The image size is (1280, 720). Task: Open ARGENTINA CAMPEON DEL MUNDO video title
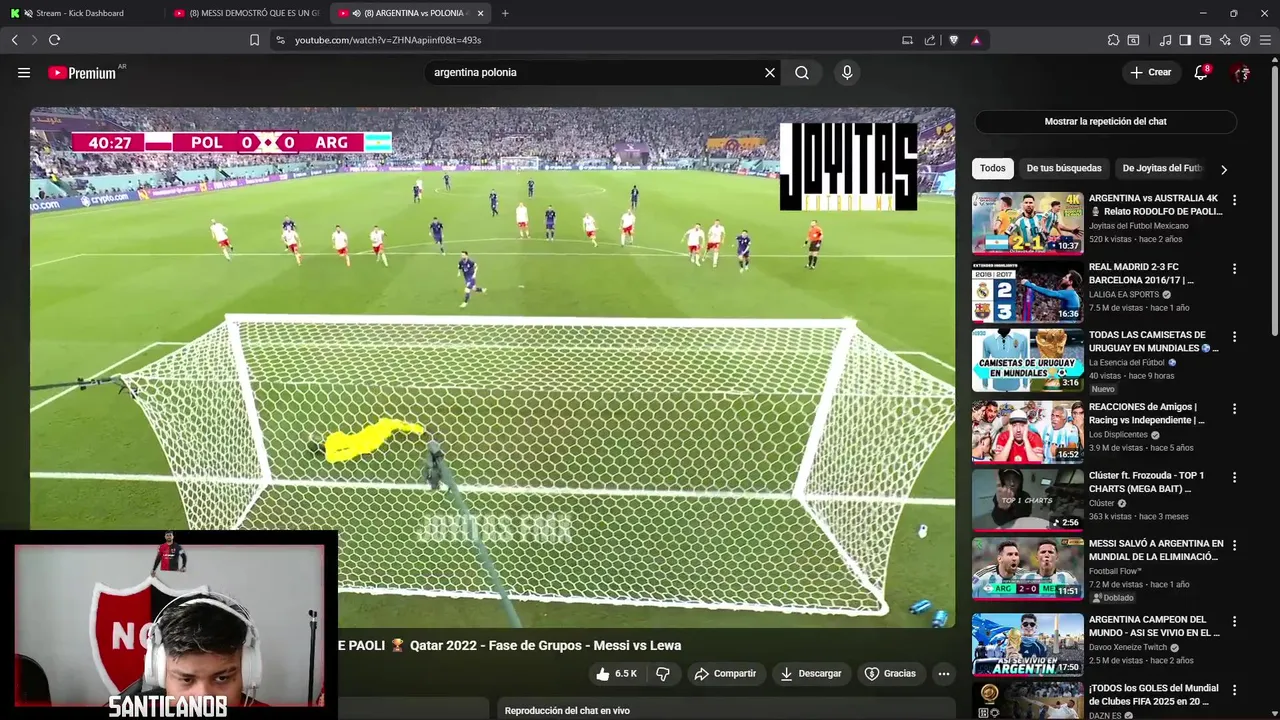(1154, 626)
